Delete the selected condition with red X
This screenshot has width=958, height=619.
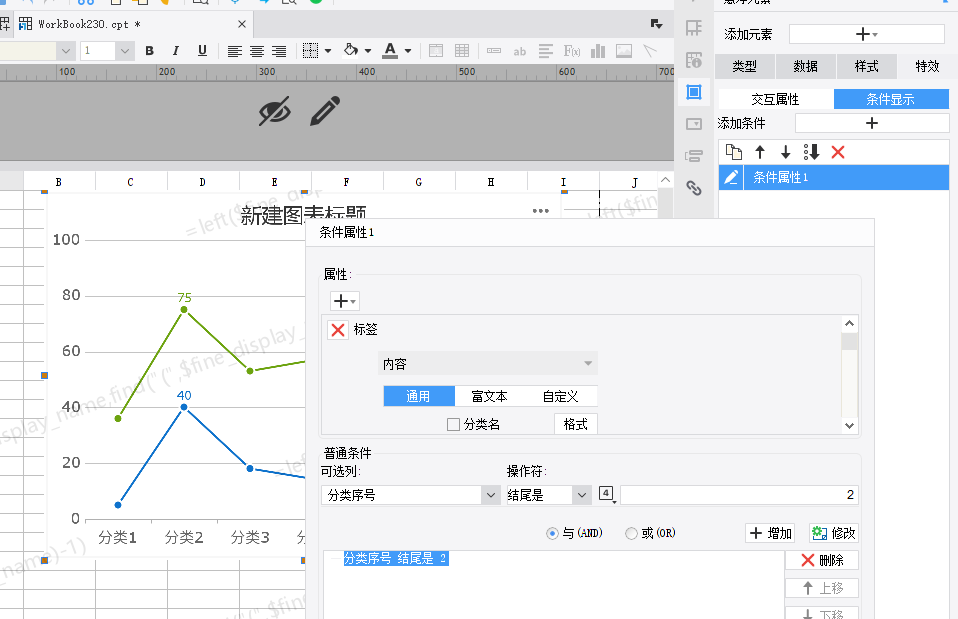[x=838, y=152]
